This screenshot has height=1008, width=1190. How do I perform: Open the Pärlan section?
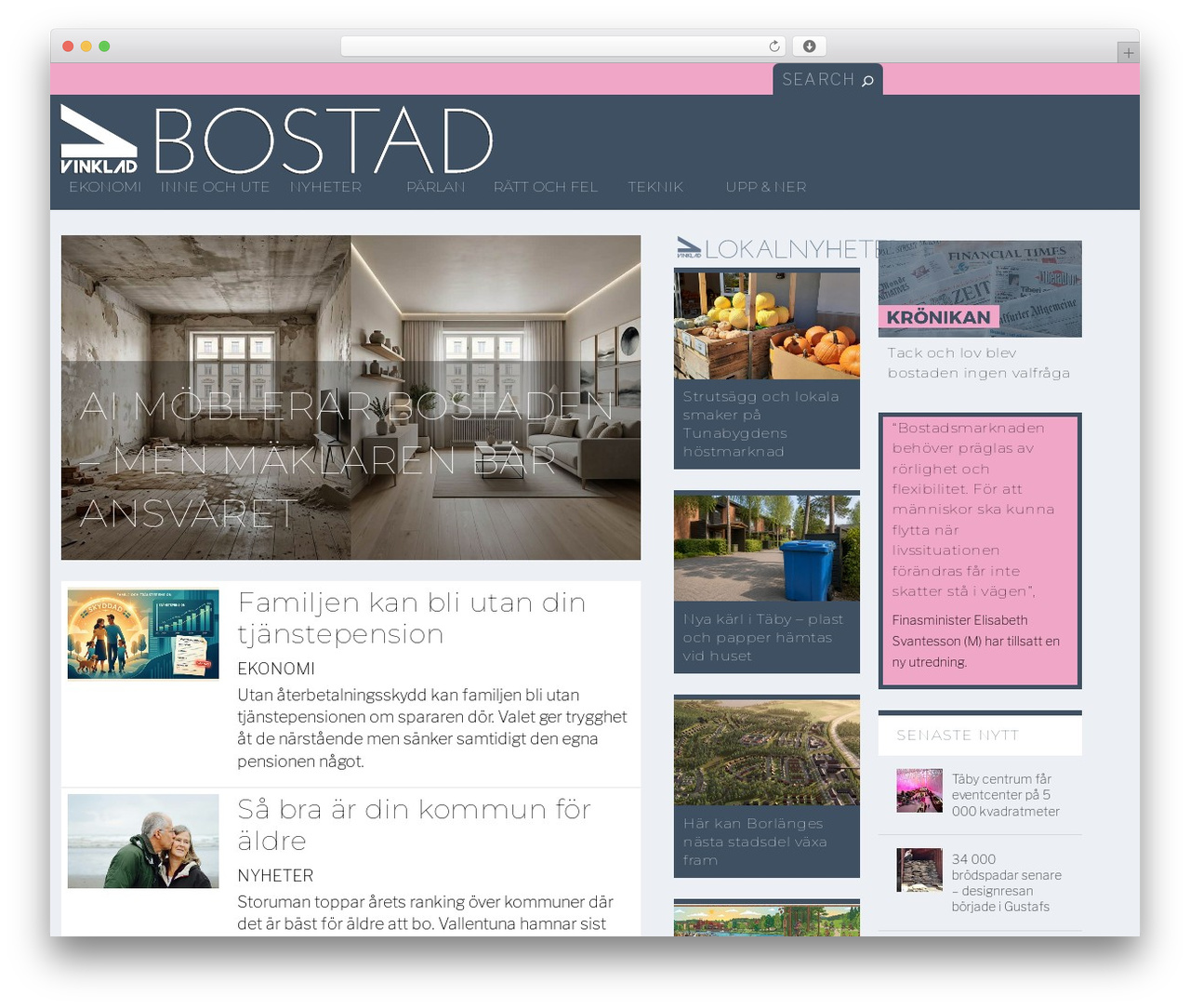coord(435,187)
